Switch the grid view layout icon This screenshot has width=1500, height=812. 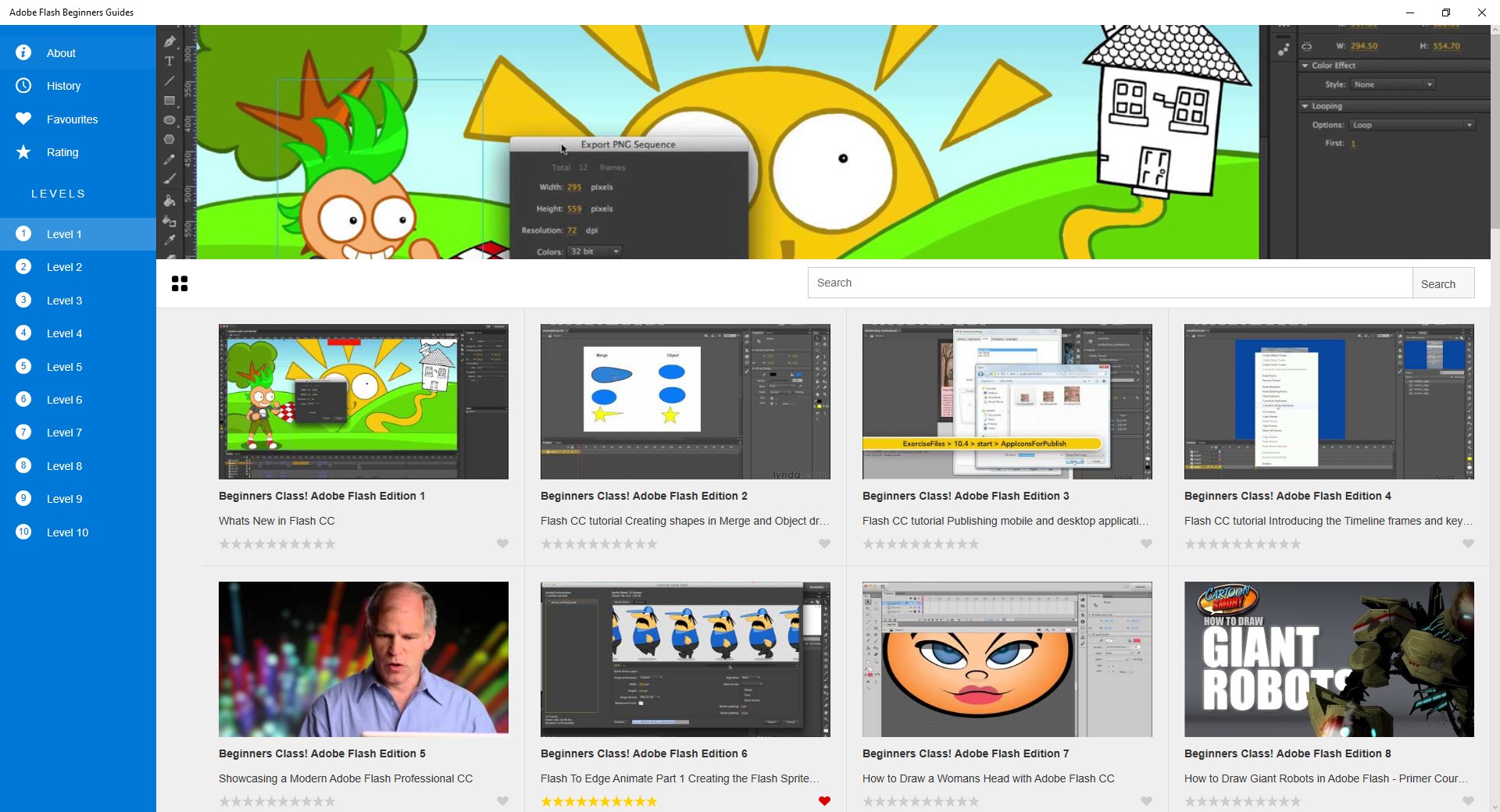click(x=180, y=283)
